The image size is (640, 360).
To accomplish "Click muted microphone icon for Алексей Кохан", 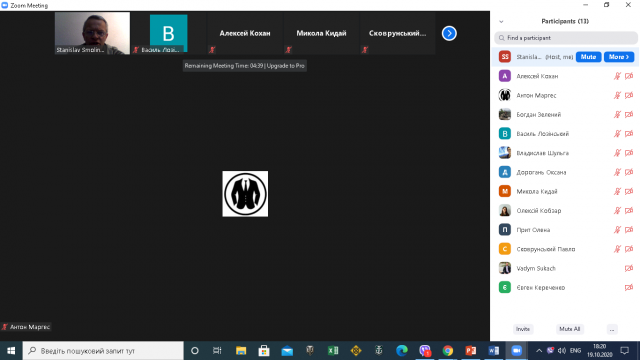I will tap(617, 76).
